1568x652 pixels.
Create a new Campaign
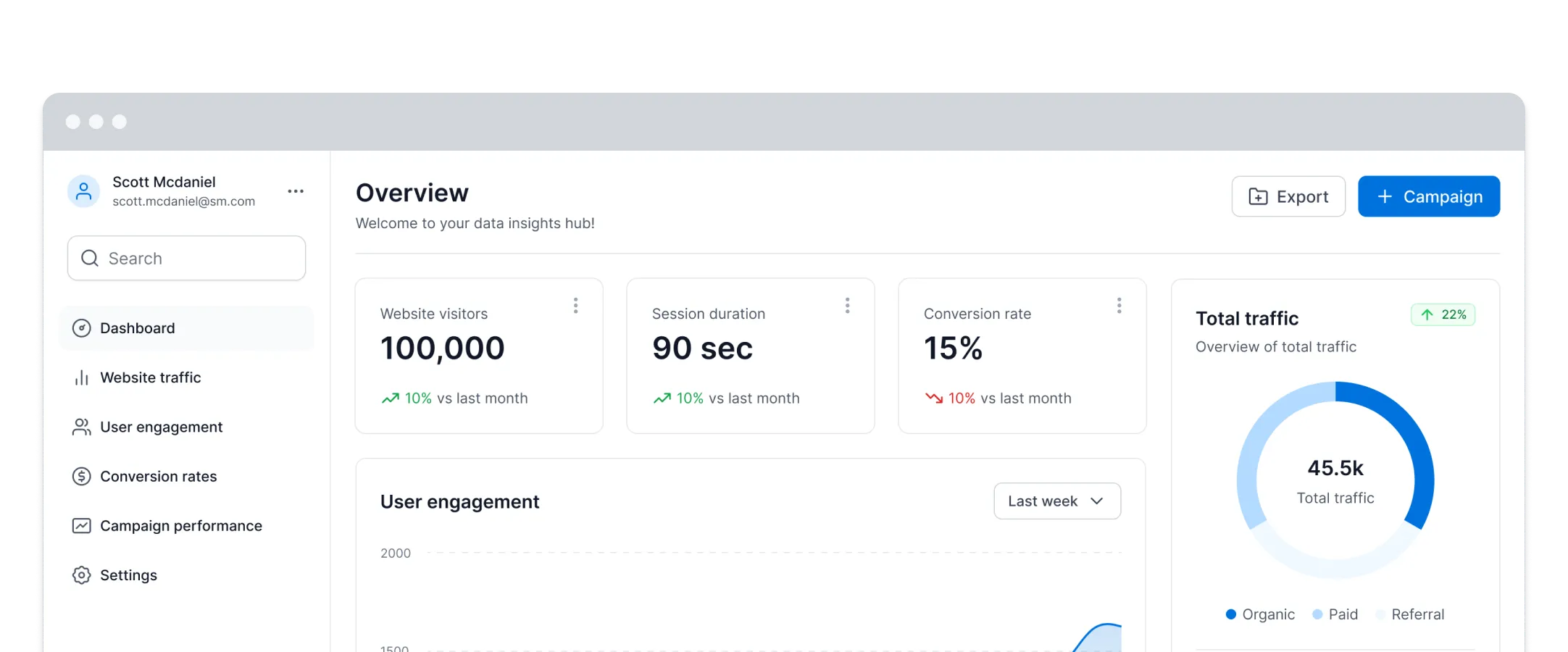(1429, 196)
